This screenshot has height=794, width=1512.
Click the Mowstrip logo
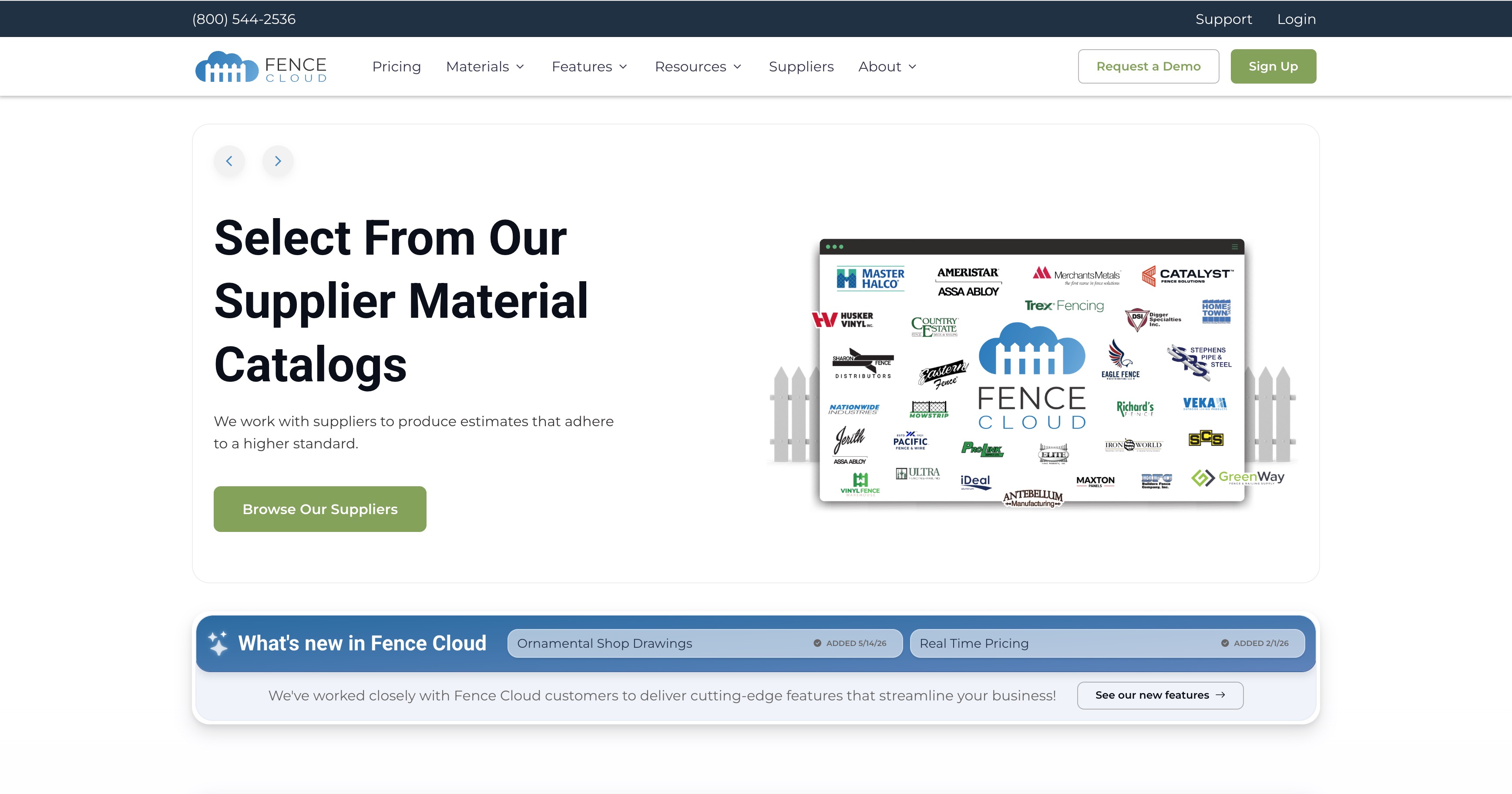929,410
